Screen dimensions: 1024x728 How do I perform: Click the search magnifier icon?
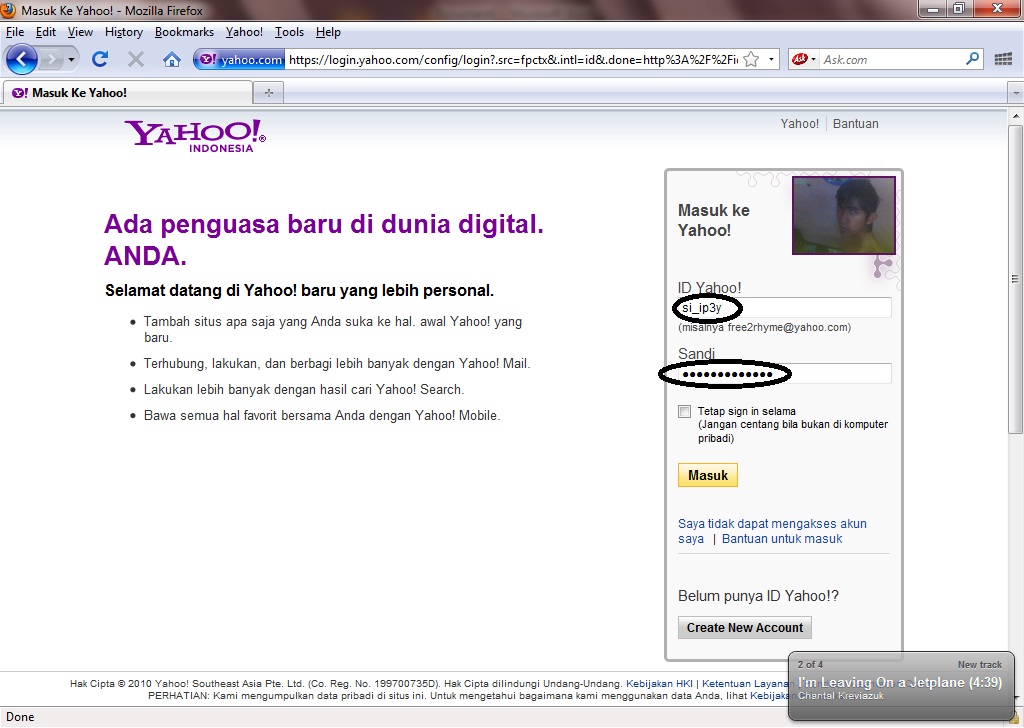click(972, 59)
